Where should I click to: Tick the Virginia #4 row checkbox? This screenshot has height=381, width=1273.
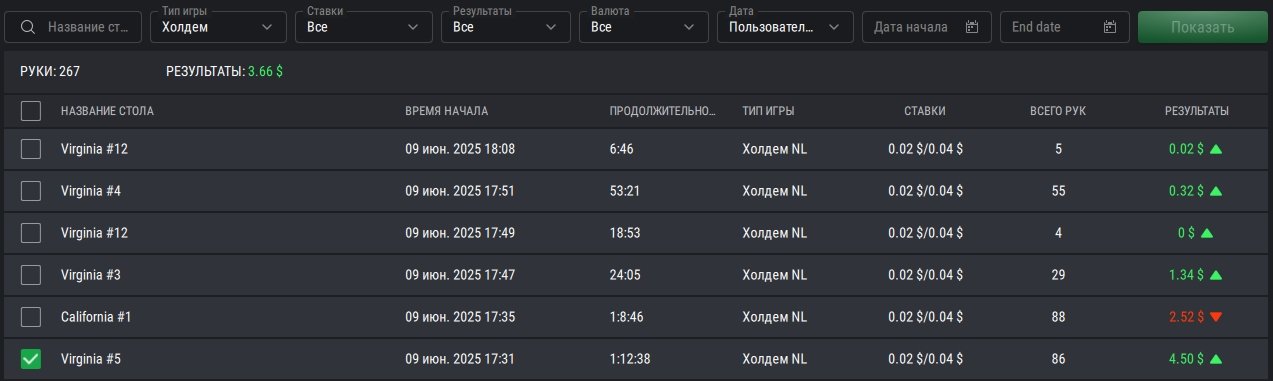31,191
